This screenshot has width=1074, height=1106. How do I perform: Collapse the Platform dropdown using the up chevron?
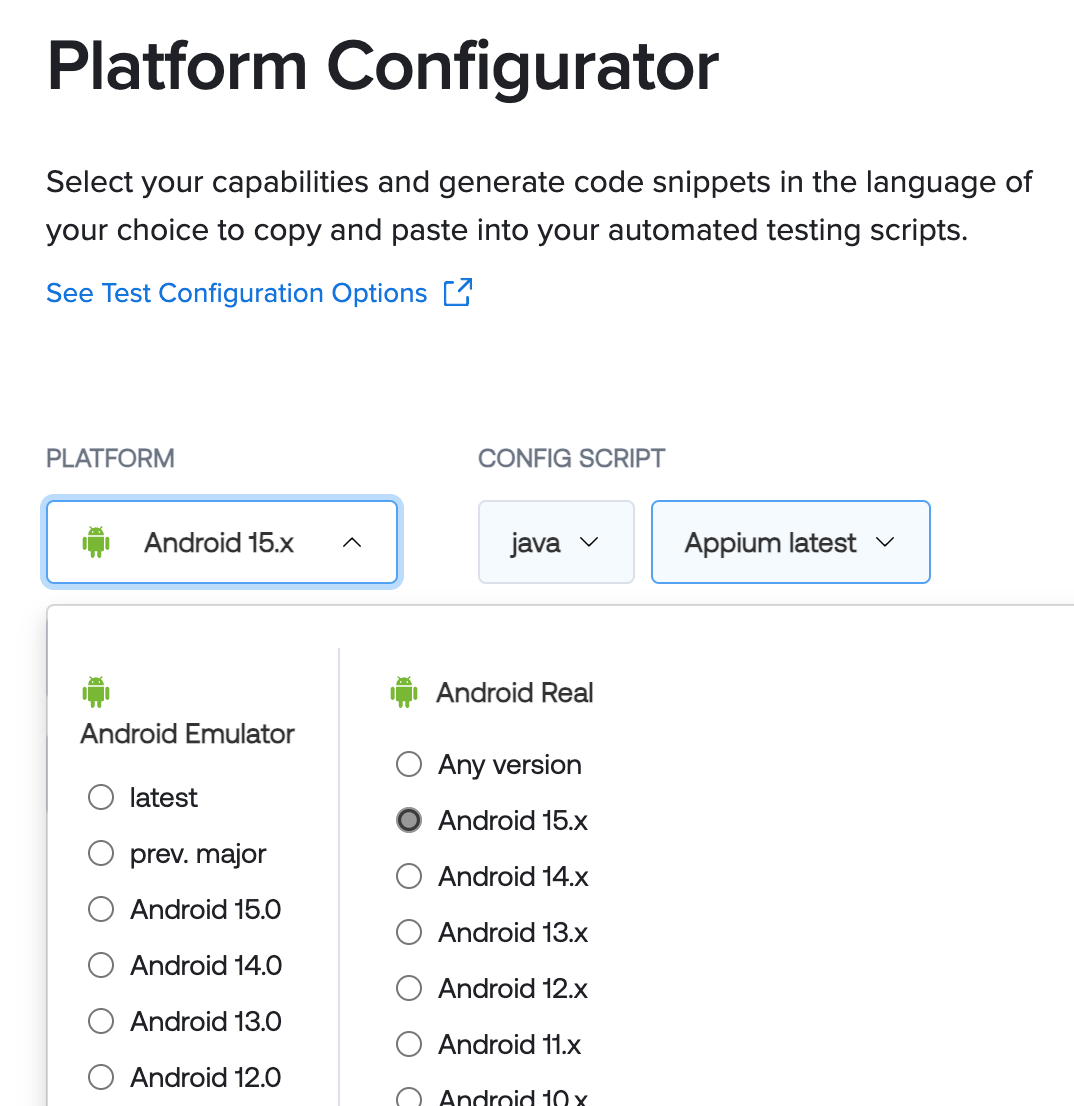tap(352, 542)
